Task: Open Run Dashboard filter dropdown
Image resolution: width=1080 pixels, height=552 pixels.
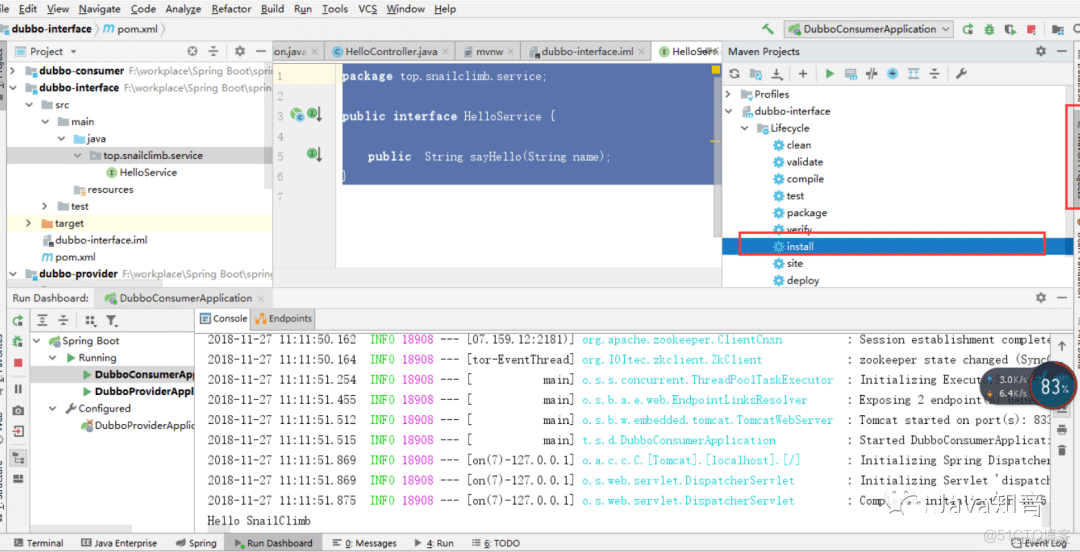Action: pyautogui.click(x=112, y=320)
